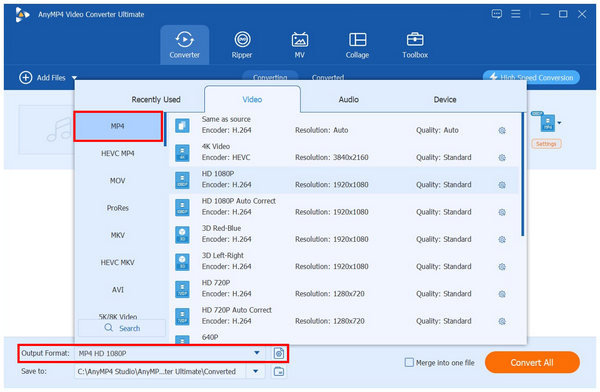Viewport: 600px width, 392px height.
Task: Click the Save to path field
Action: (160, 371)
